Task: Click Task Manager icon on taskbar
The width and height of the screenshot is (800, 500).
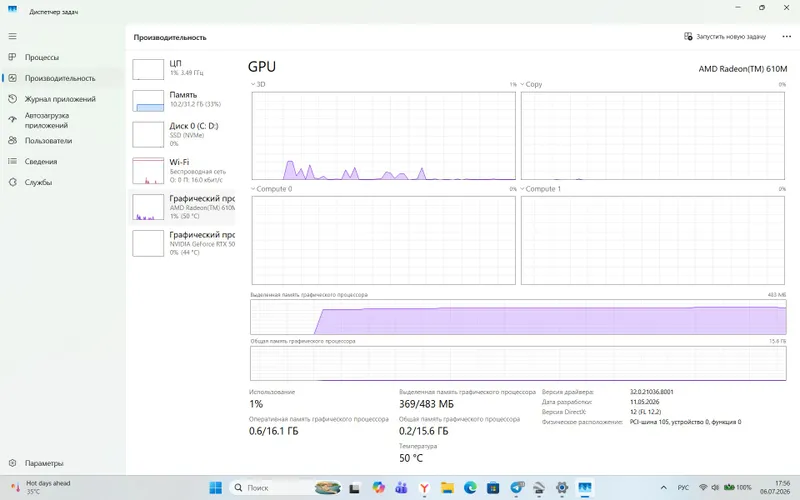Action: click(585, 488)
